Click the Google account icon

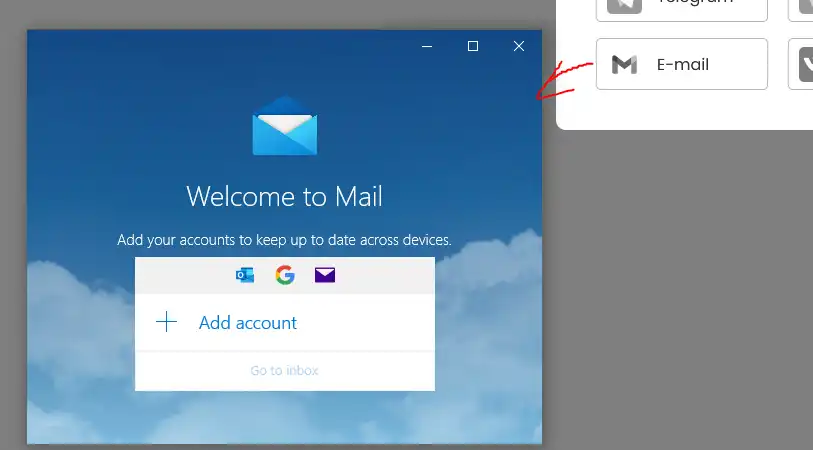[285, 275]
